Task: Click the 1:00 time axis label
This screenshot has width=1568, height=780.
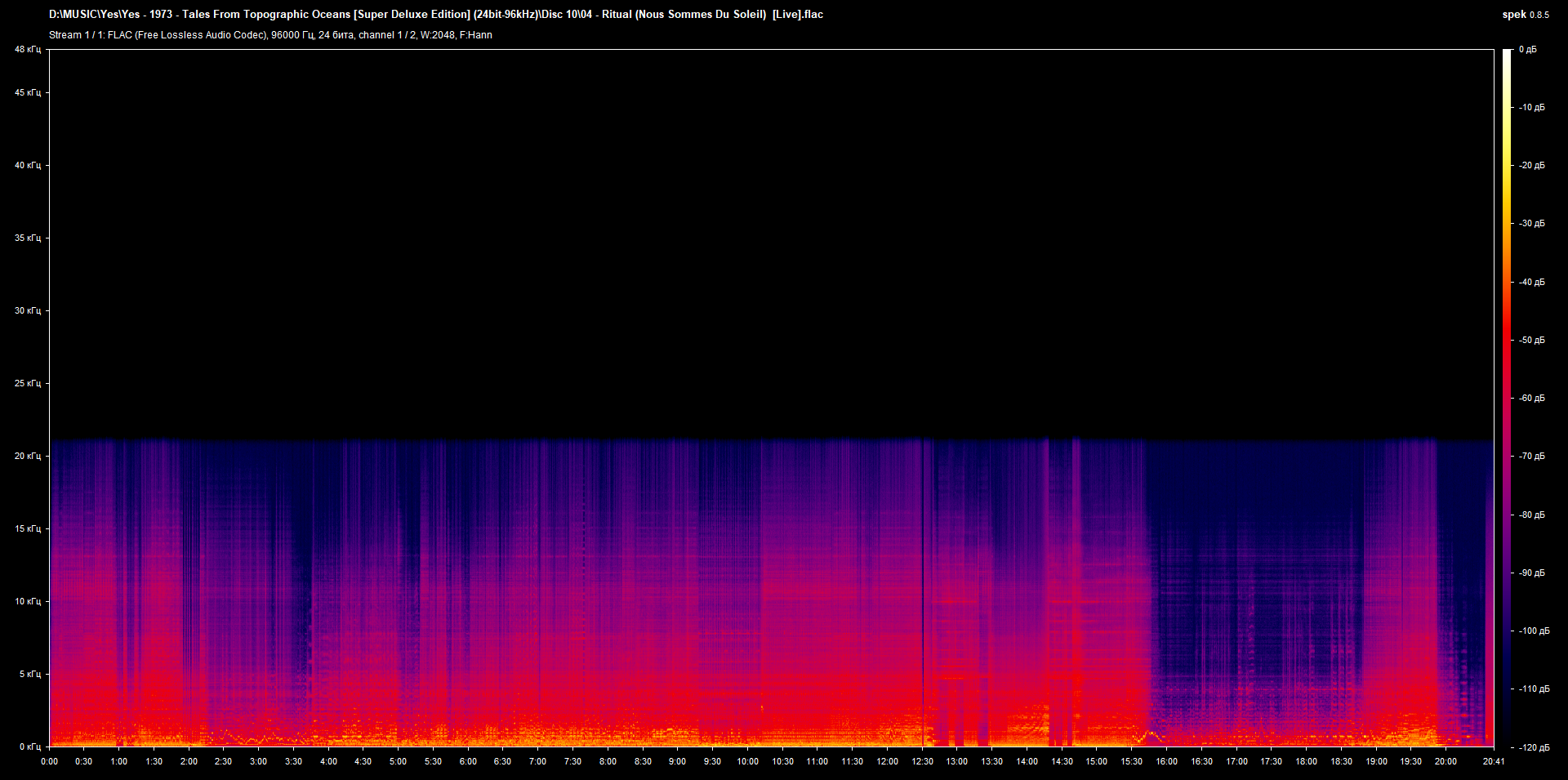Action: point(119,762)
